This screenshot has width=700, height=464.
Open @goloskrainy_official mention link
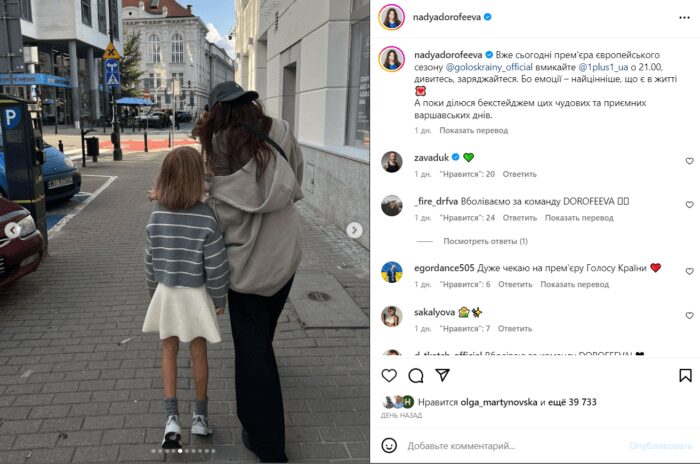[489, 67]
